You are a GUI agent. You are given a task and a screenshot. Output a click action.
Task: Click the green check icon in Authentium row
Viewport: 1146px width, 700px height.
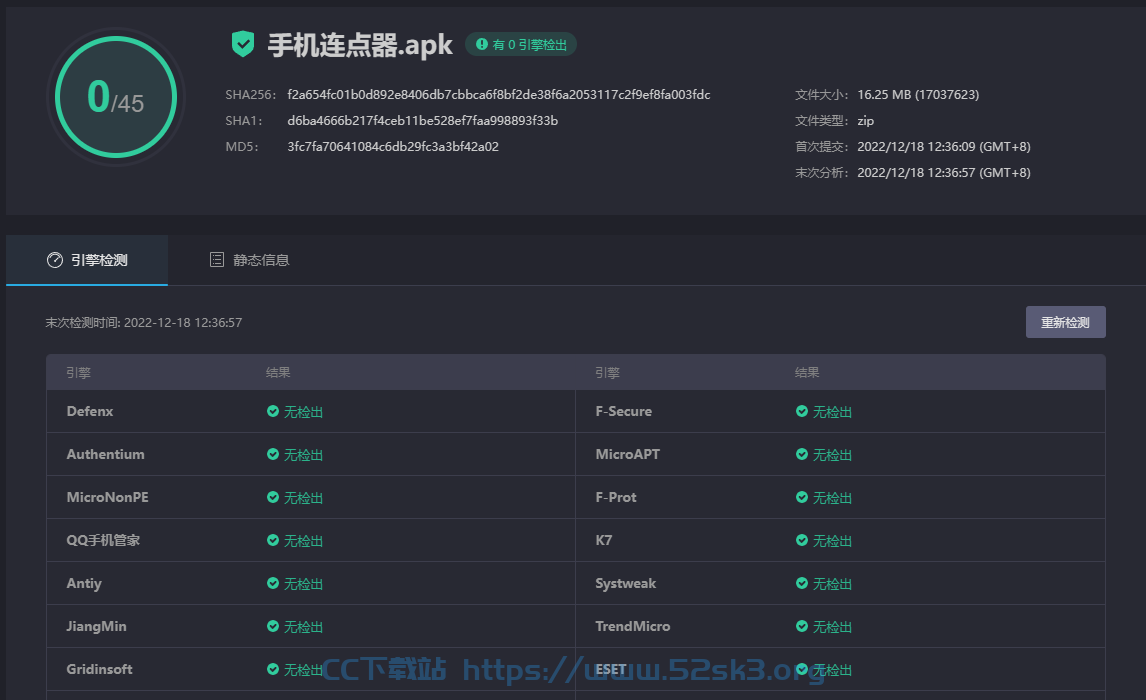click(273, 454)
